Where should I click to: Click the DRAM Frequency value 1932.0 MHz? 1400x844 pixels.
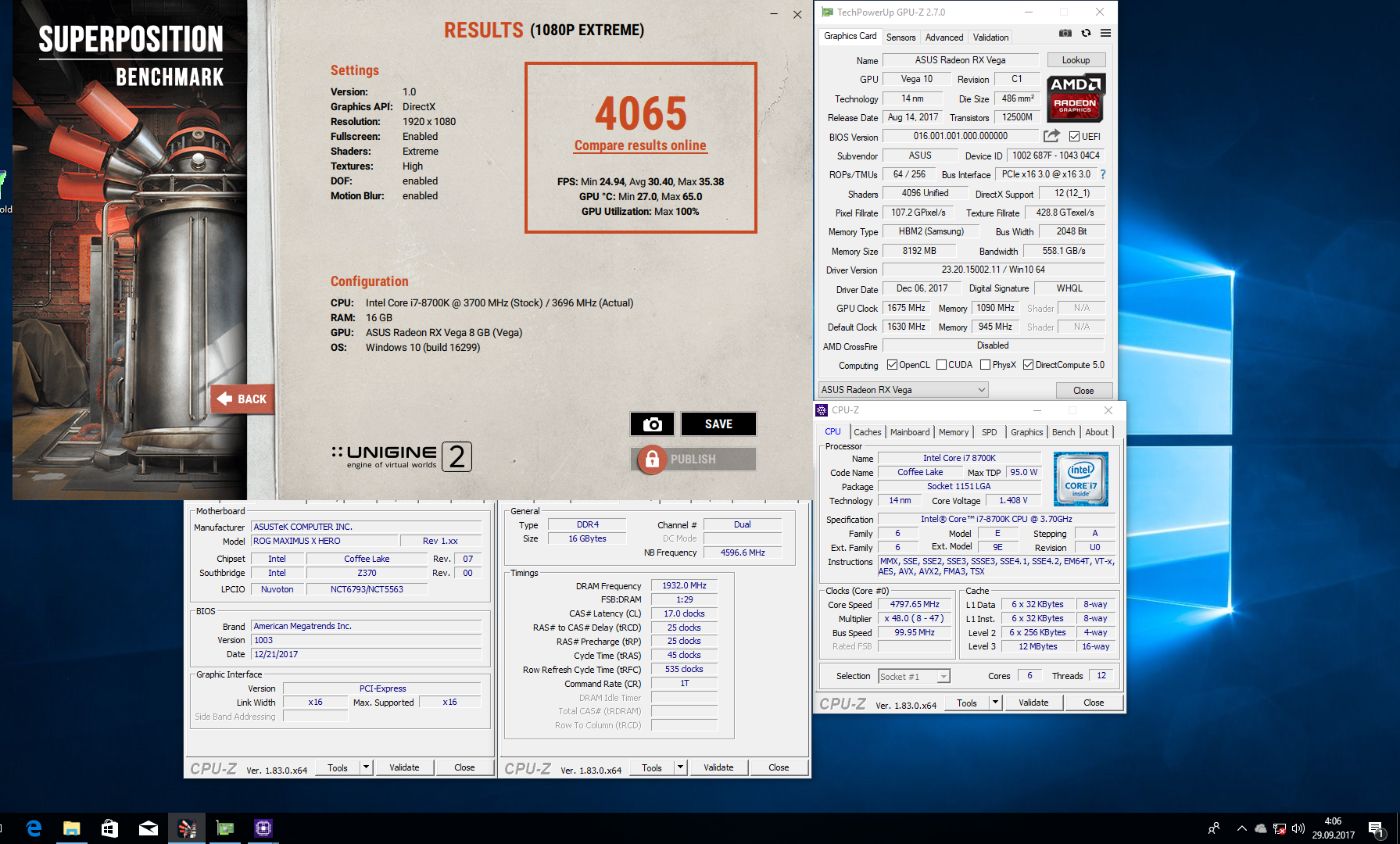pos(684,585)
